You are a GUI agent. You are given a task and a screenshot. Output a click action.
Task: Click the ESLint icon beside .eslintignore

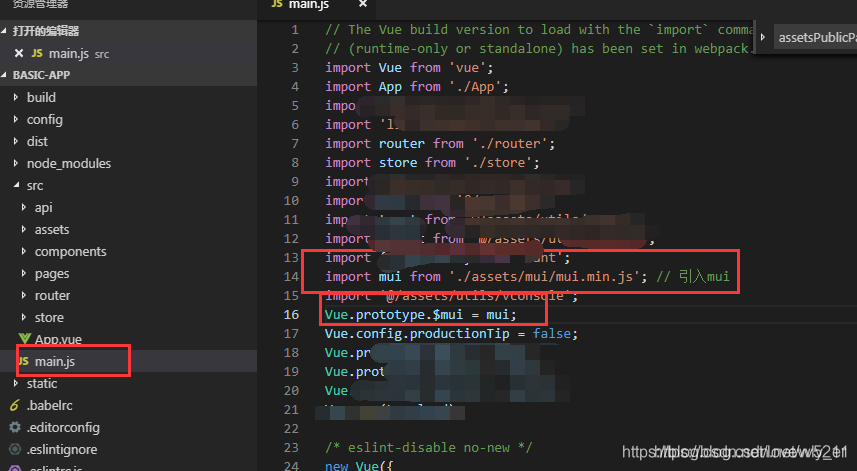pyautogui.click(x=15, y=449)
